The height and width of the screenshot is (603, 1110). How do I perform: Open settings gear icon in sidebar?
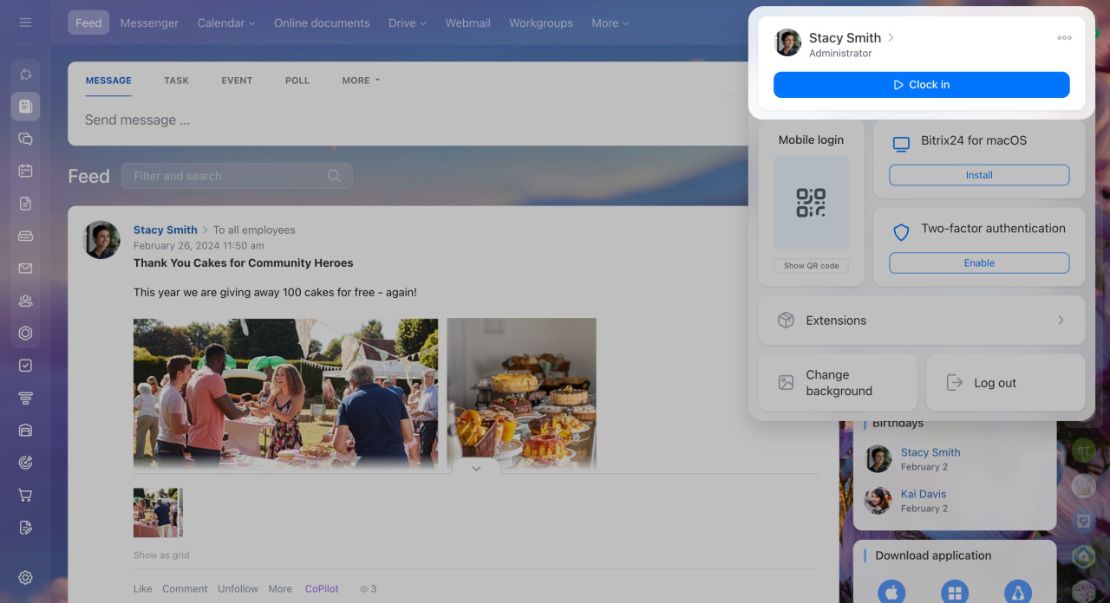(25, 578)
